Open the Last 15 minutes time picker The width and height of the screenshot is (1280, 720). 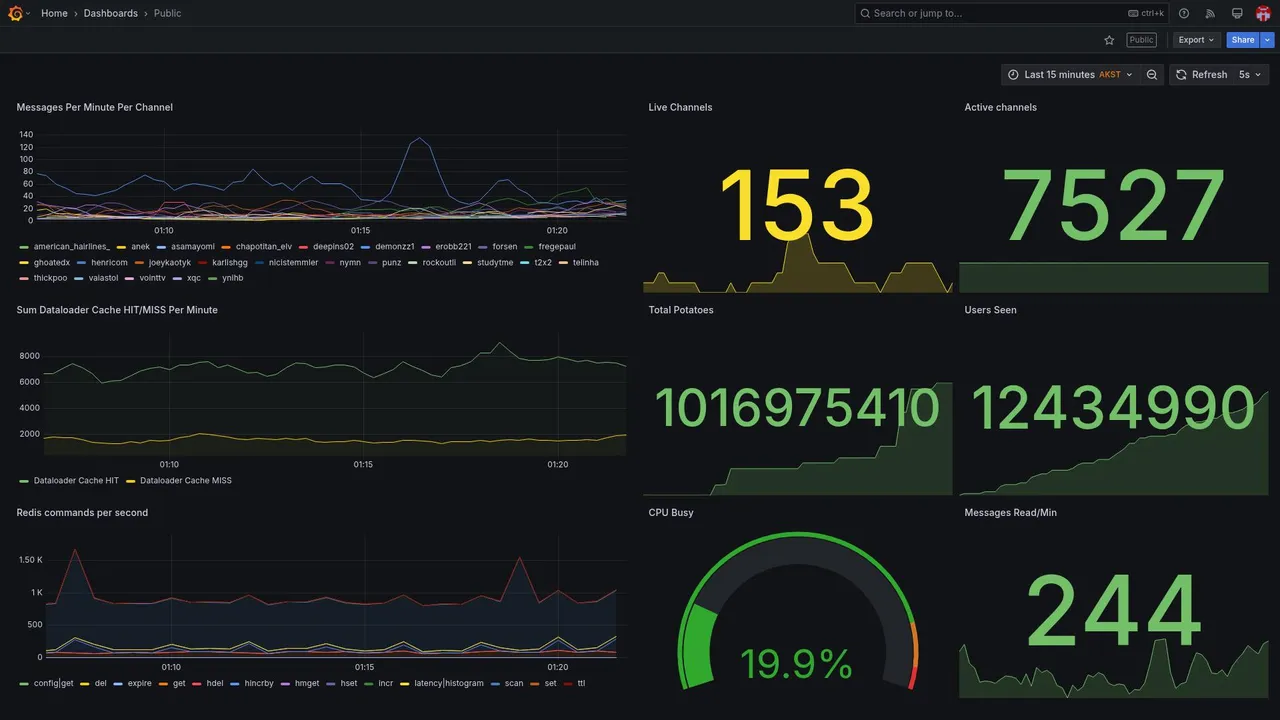pyautogui.click(x=1070, y=75)
